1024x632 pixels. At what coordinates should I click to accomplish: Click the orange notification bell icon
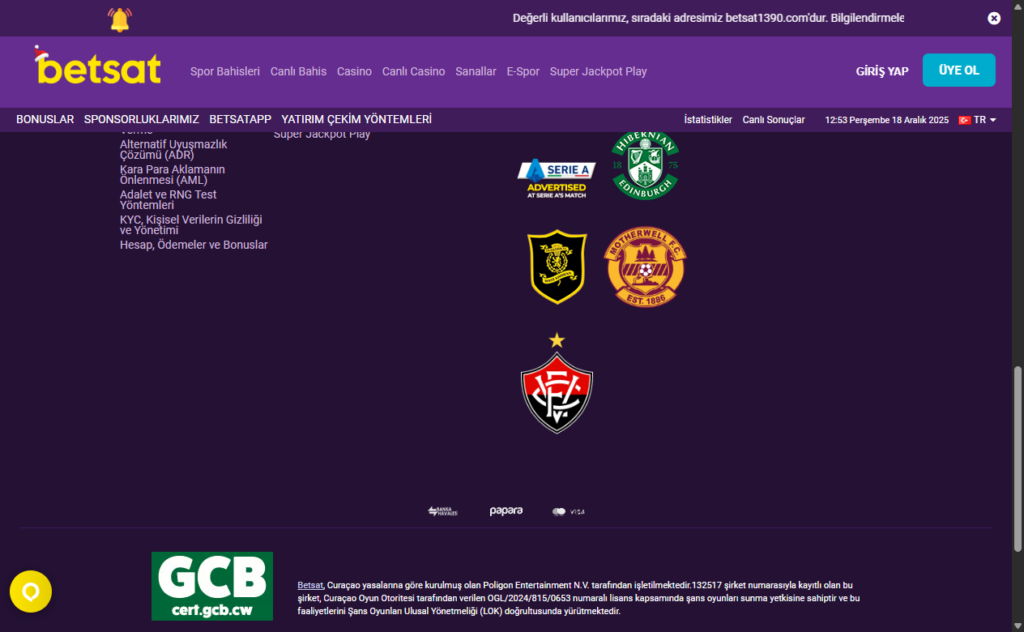click(x=120, y=20)
